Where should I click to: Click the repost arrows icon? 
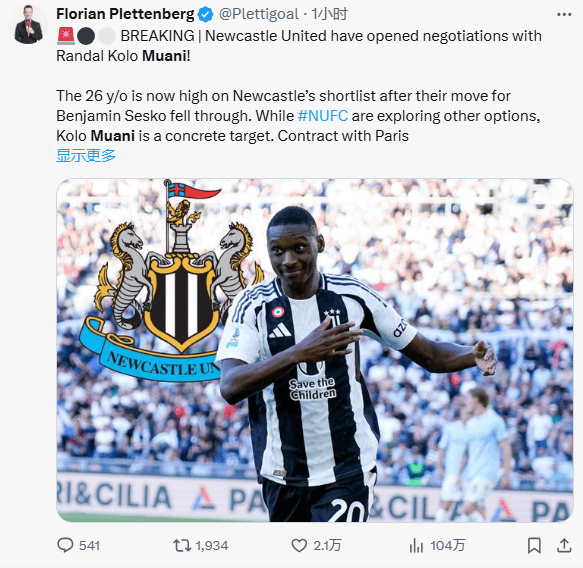tap(182, 546)
